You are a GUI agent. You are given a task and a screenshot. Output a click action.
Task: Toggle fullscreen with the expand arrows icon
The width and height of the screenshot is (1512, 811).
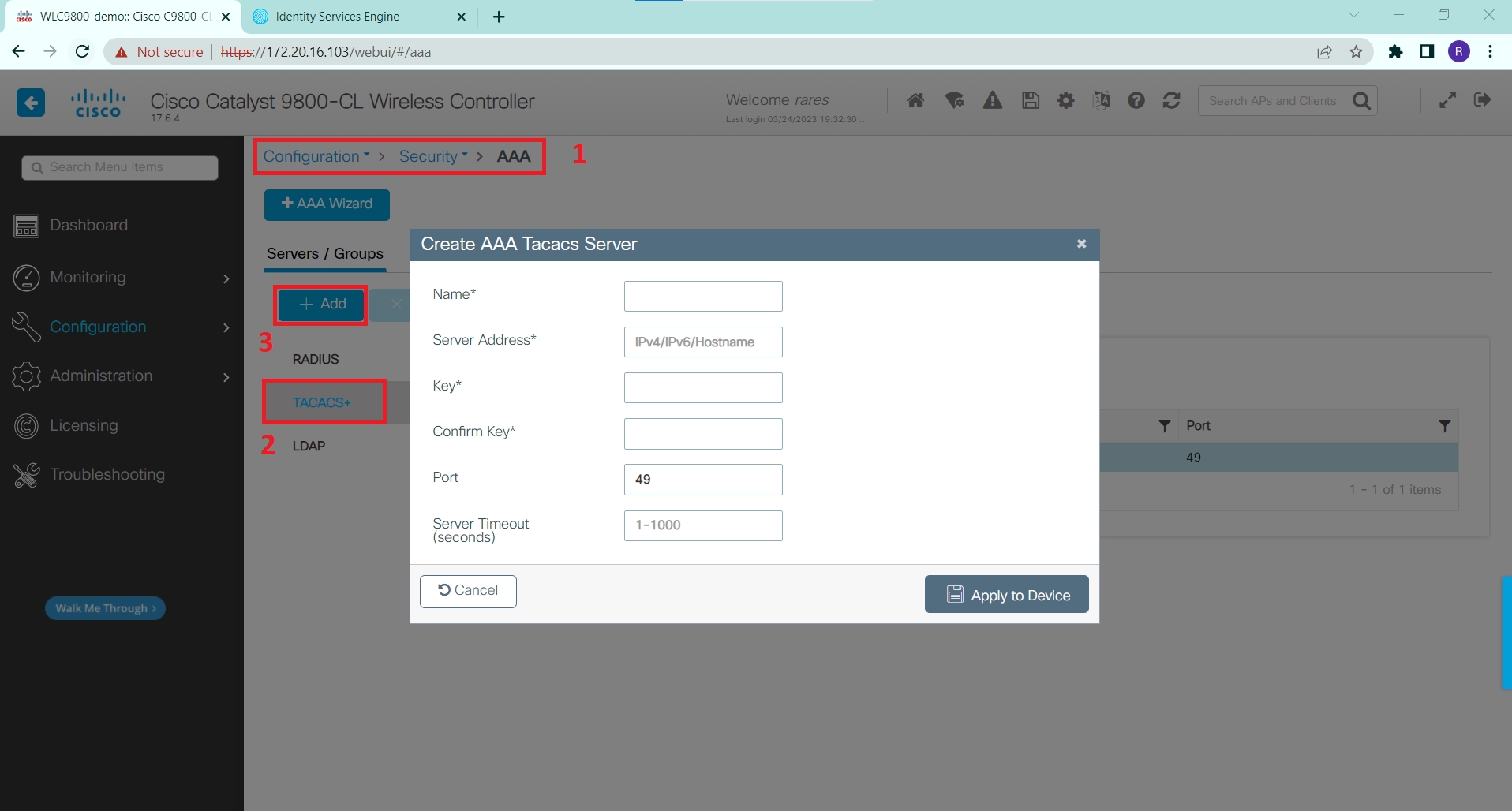(1447, 100)
